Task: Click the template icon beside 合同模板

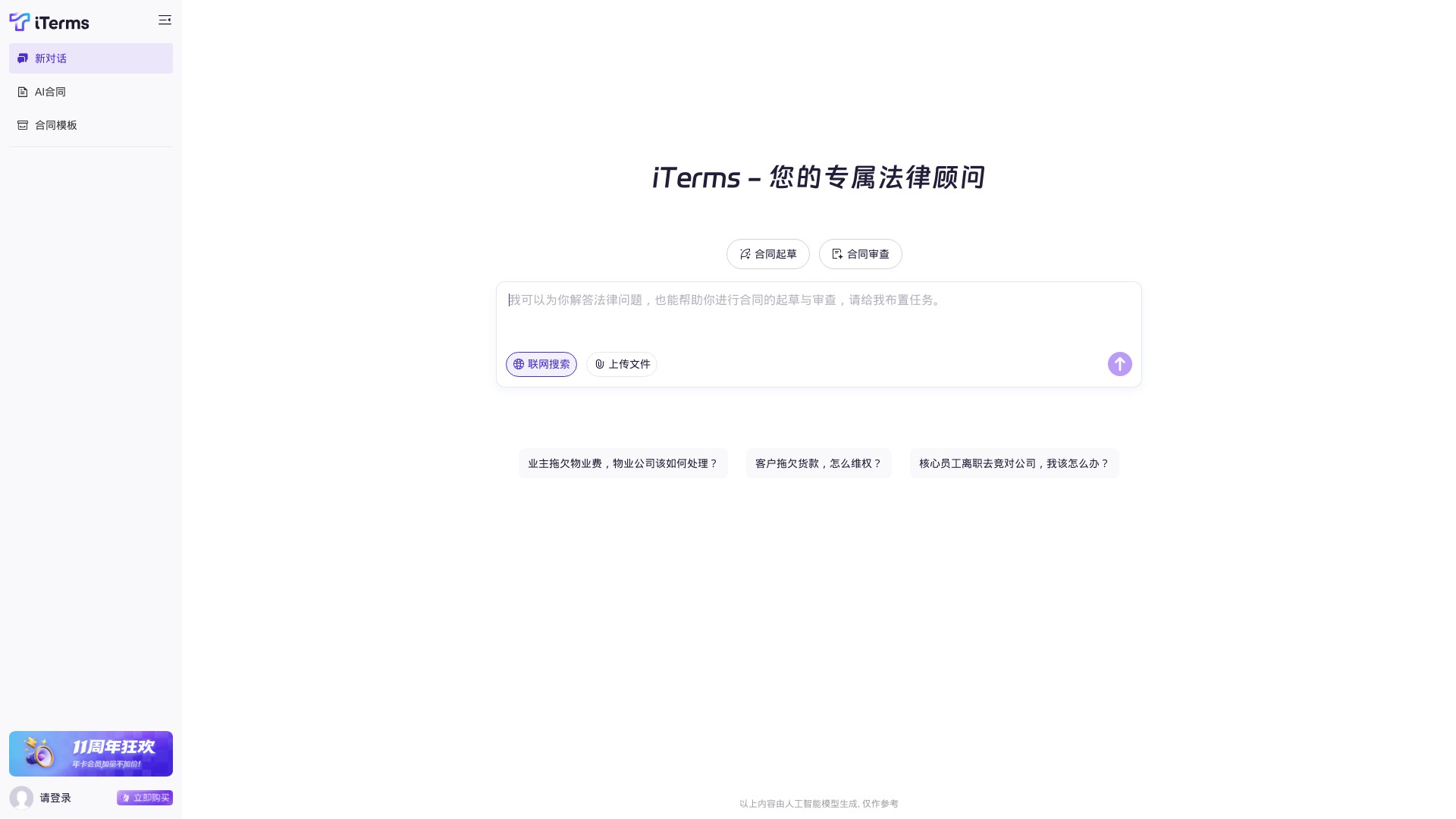Action: (x=23, y=124)
